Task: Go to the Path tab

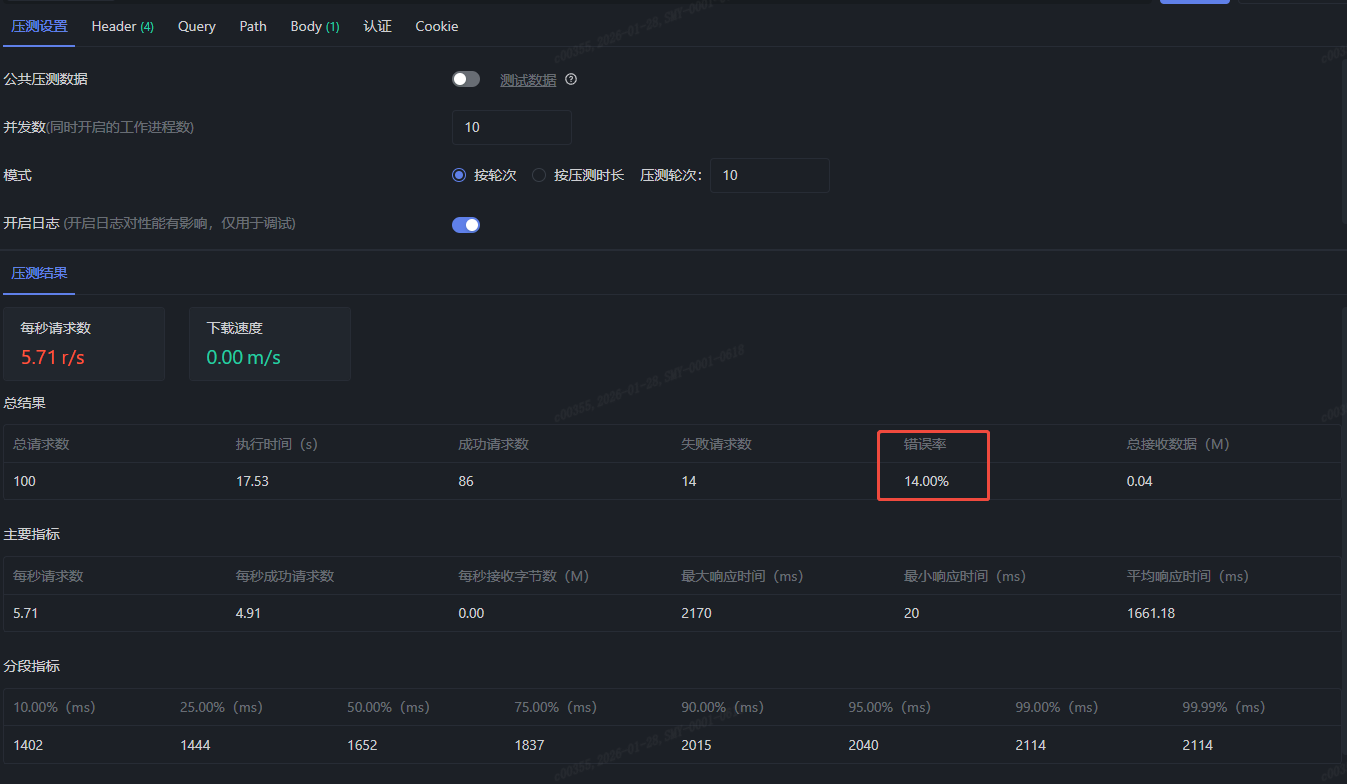Action: 253,26
